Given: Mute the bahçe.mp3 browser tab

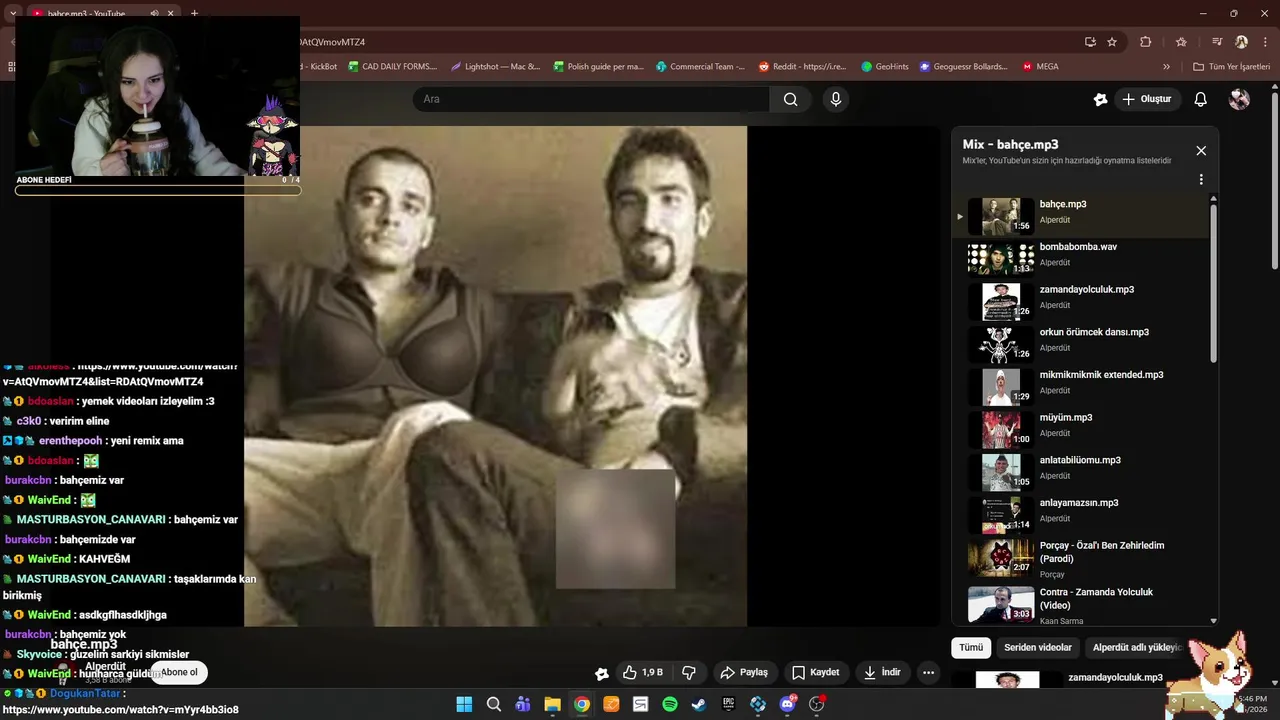Looking at the screenshot, I should pos(154,14).
